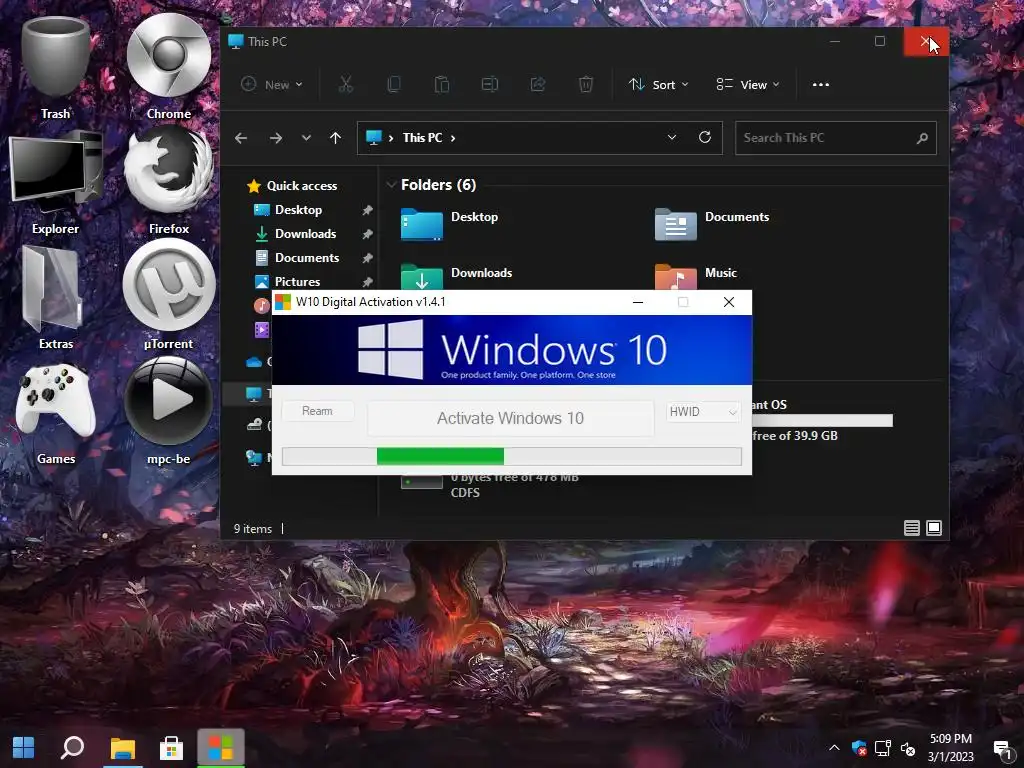The image size is (1024, 768).
Task: Open the muted volume tray icon
Action: pos(908,748)
